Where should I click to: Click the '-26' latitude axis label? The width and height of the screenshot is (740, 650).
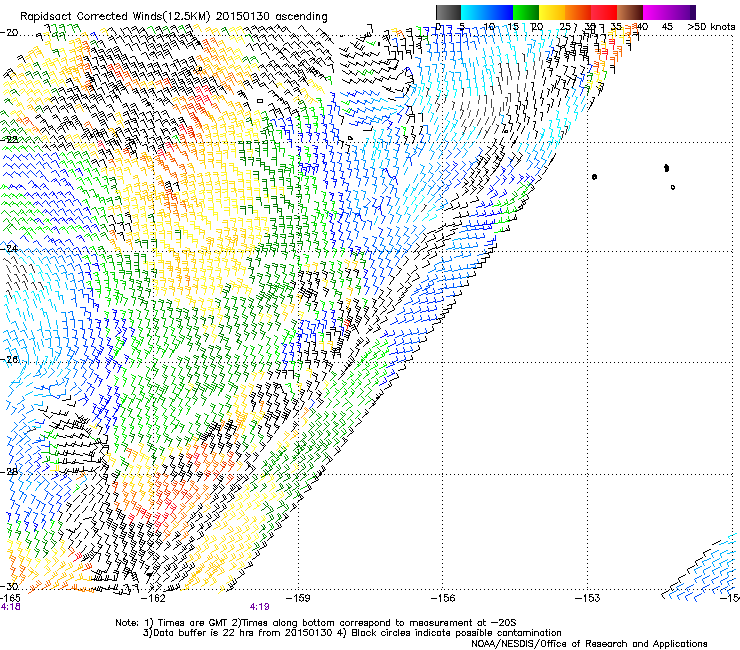click(x=9, y=360)
